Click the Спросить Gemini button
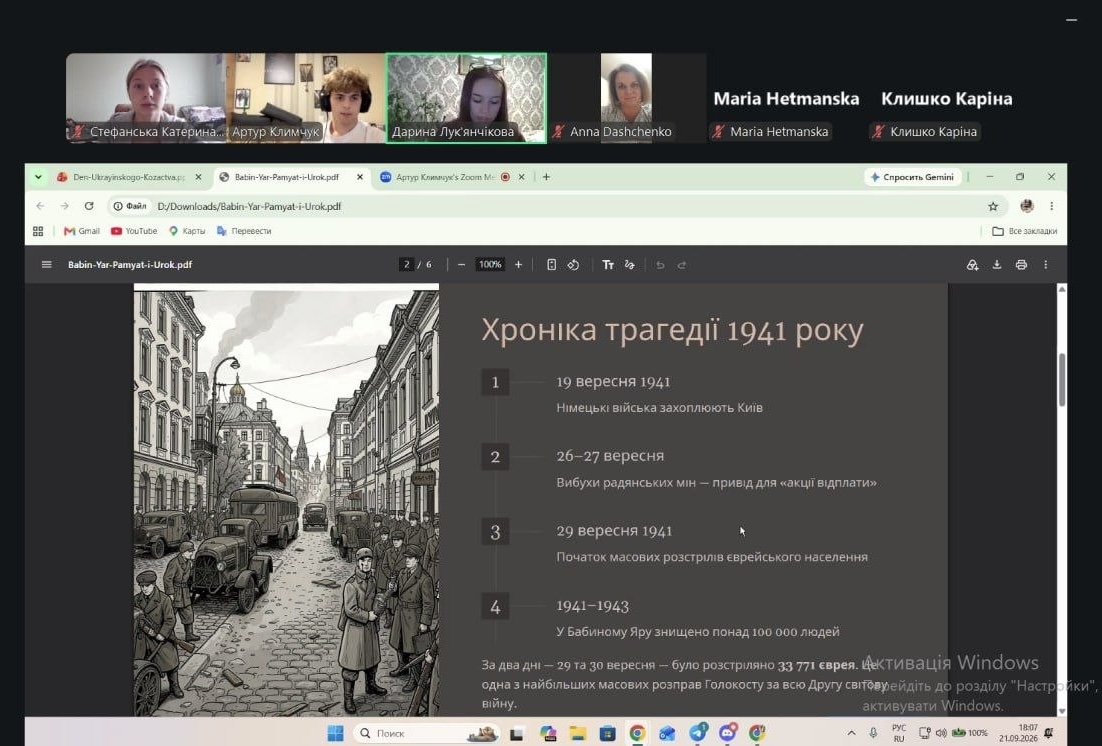 tap(912, 177)
